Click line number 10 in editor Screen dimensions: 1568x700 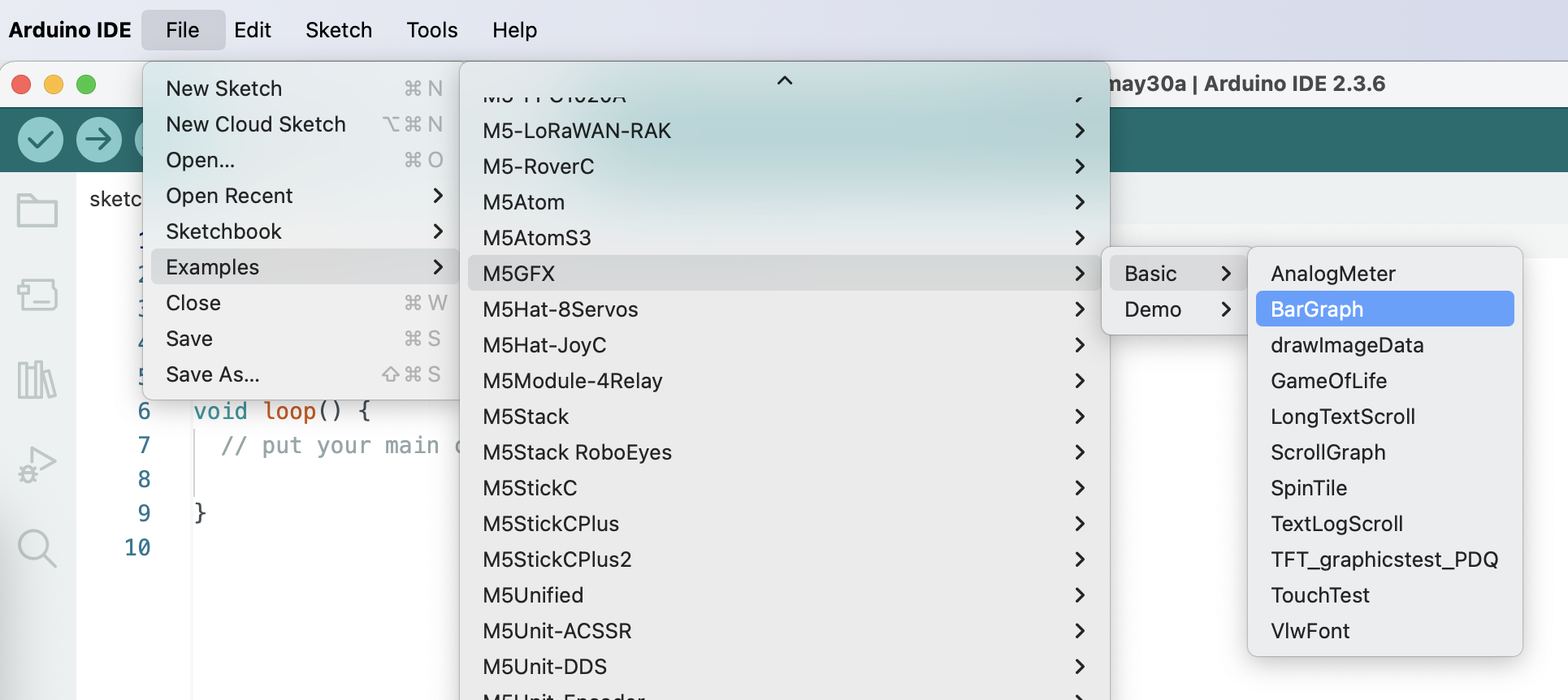[x=137, y=547]
